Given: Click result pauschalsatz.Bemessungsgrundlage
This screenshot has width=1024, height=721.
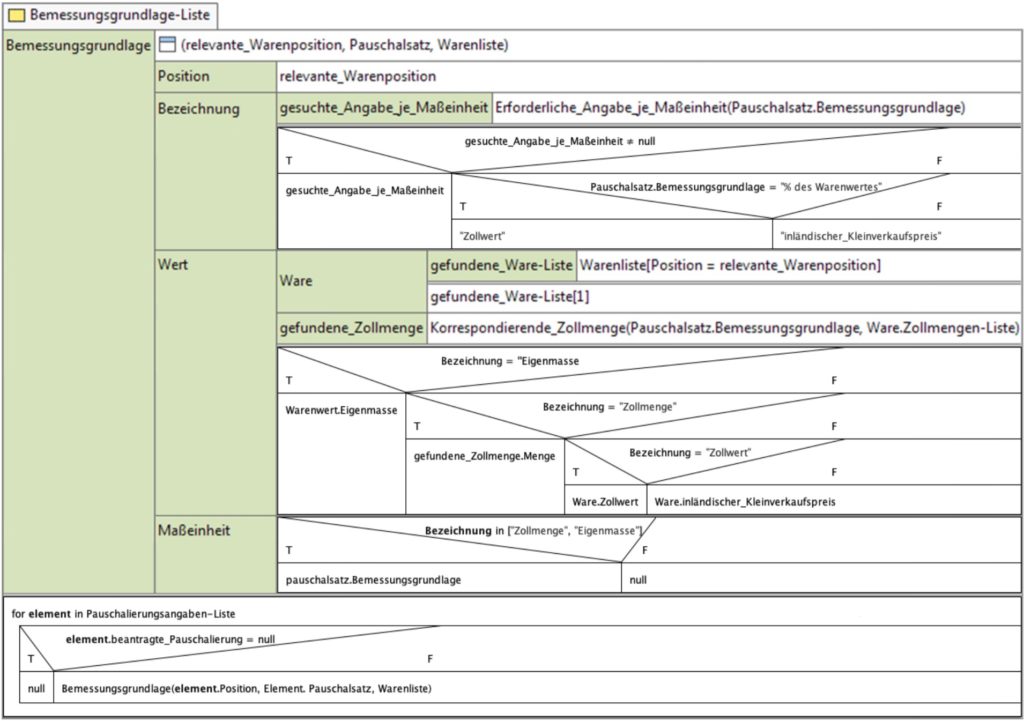Looking at the screenshot, I should pos(373,580).
